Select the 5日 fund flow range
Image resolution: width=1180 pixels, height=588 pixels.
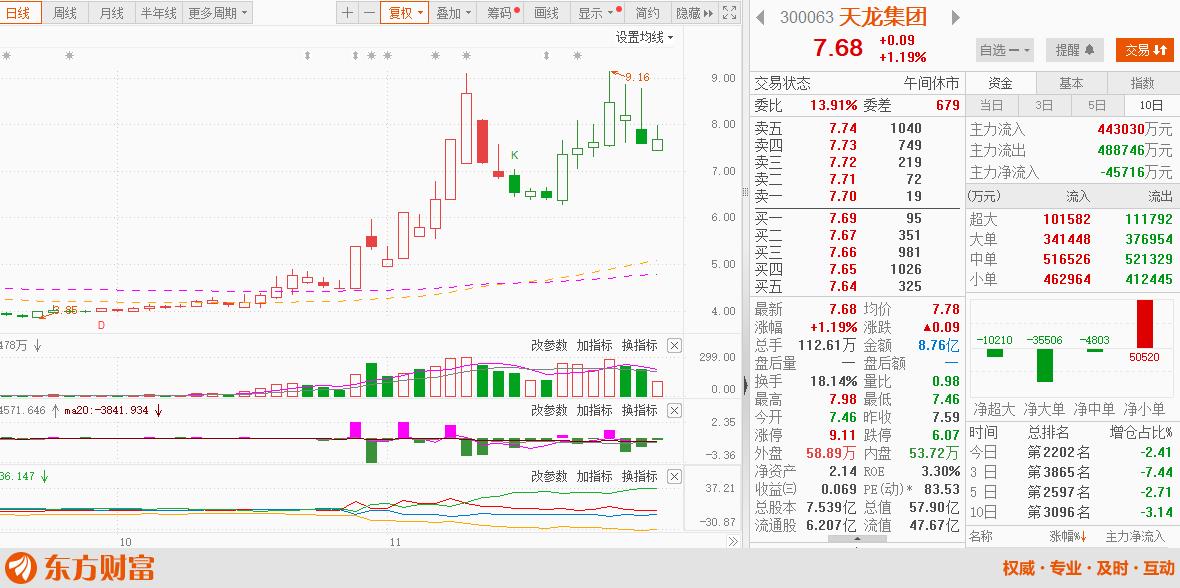point(1097,105)
